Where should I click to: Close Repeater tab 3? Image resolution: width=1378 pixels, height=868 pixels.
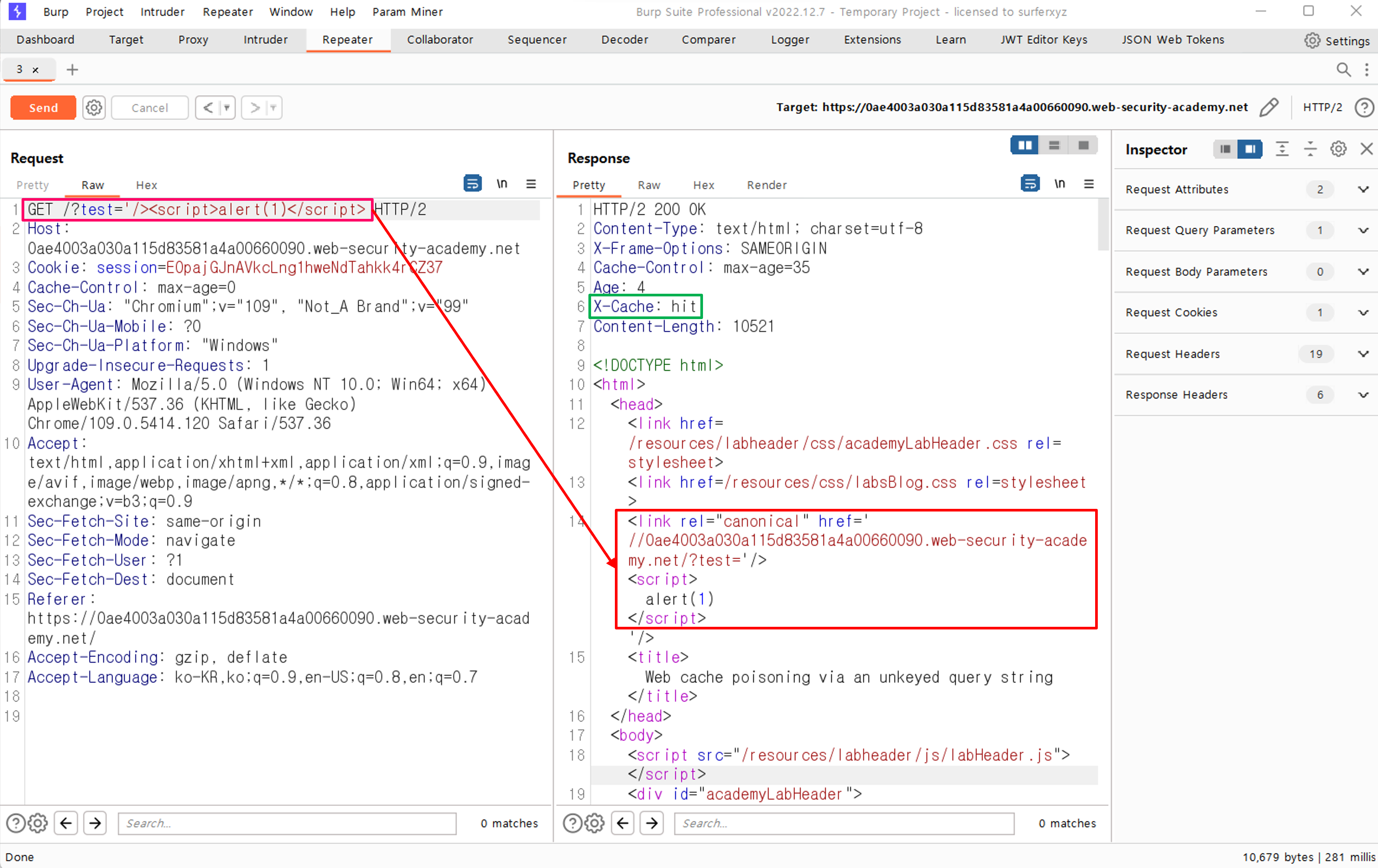pyautogui.click(x=36, y=70)
